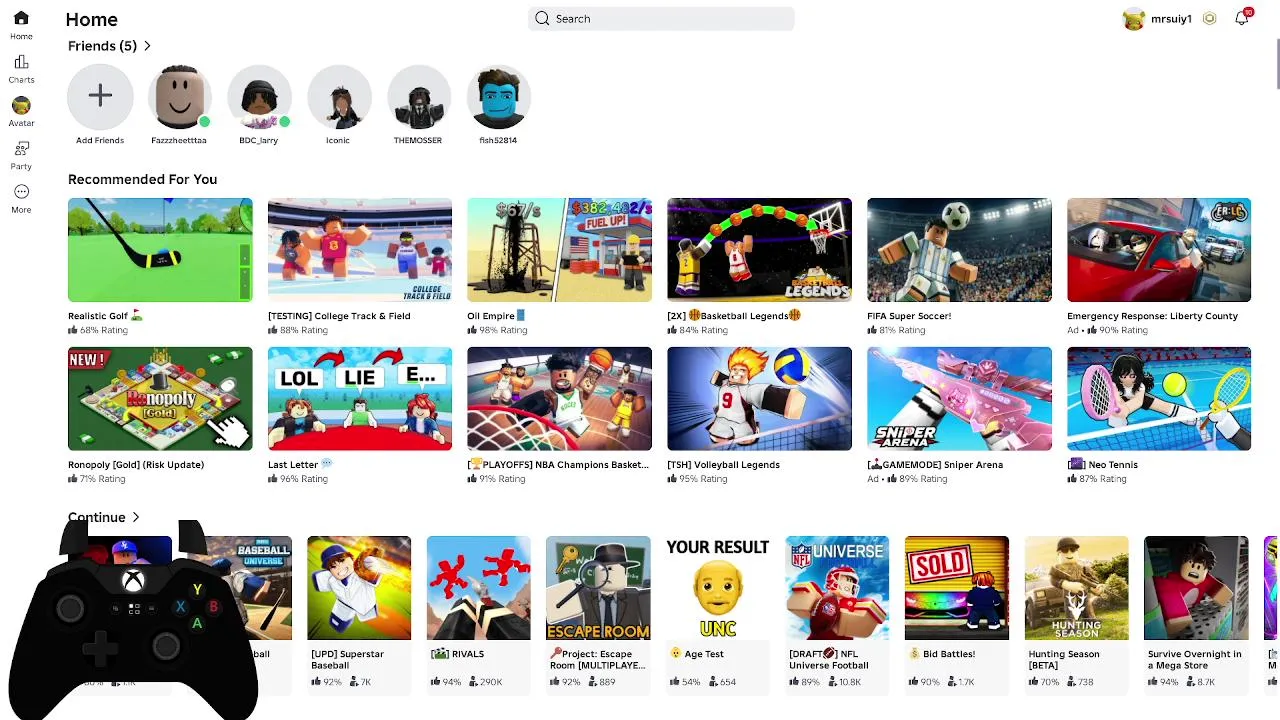Click the search magnifier icon
1280x720 pixels.
542,18
